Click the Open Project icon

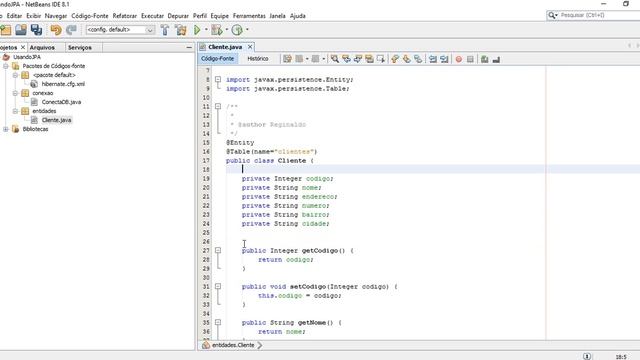pyautogui.click(x=21, y=30)
